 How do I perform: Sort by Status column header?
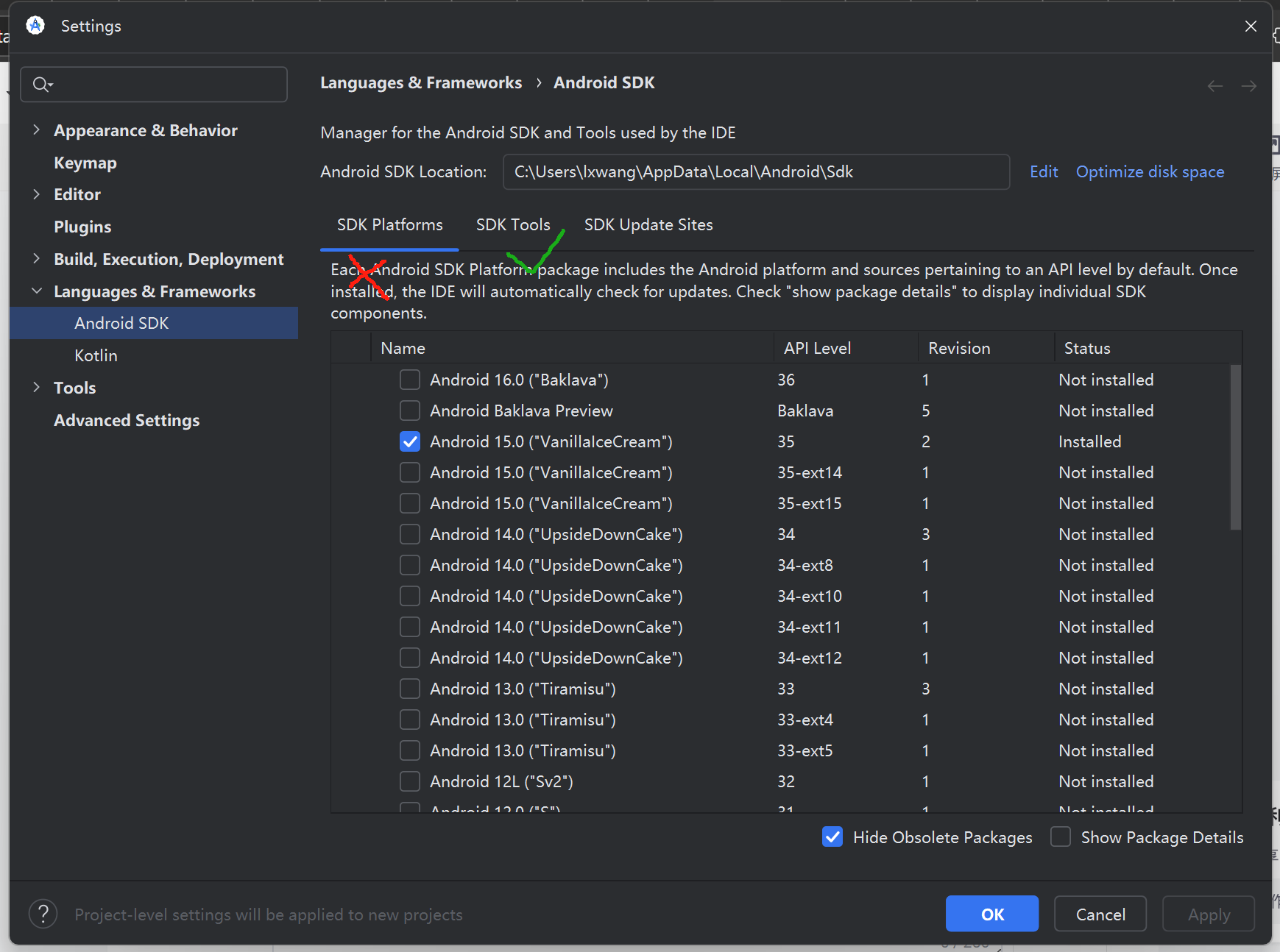click(x=1148, y=348)
